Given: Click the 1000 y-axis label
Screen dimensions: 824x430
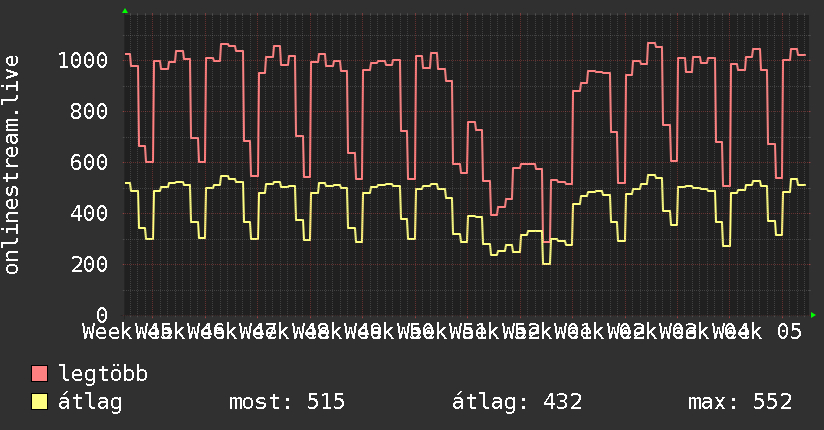Looking at the screenshot, I should [83, 60].
